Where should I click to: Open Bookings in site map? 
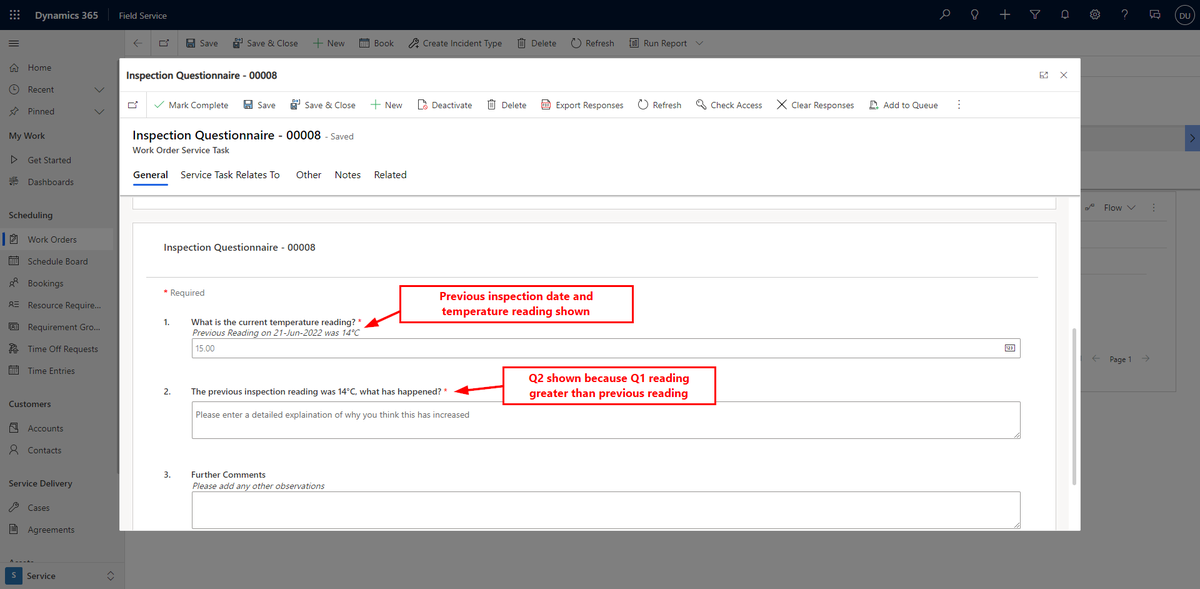(46, 283)
